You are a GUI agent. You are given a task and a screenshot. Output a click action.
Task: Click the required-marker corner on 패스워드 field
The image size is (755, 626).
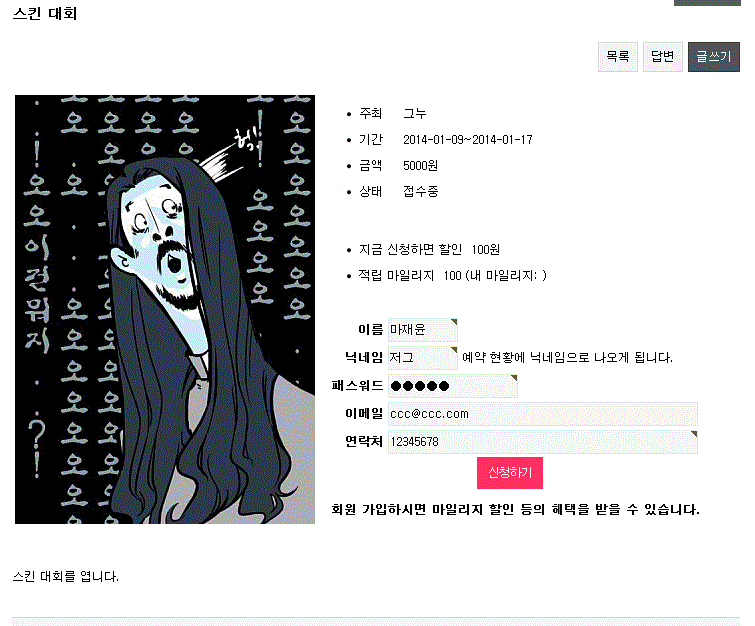coord(514,378)
